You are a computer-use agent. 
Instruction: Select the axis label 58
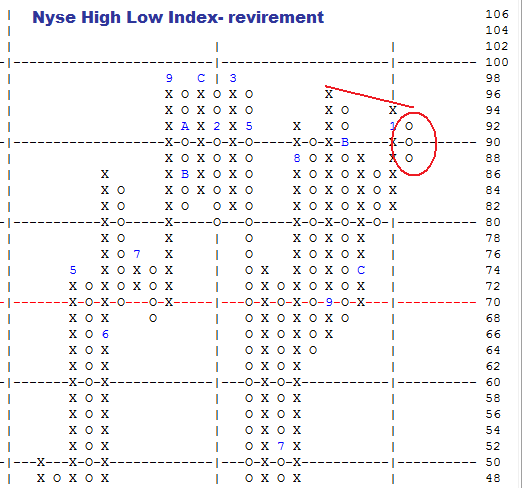(493, 398)
